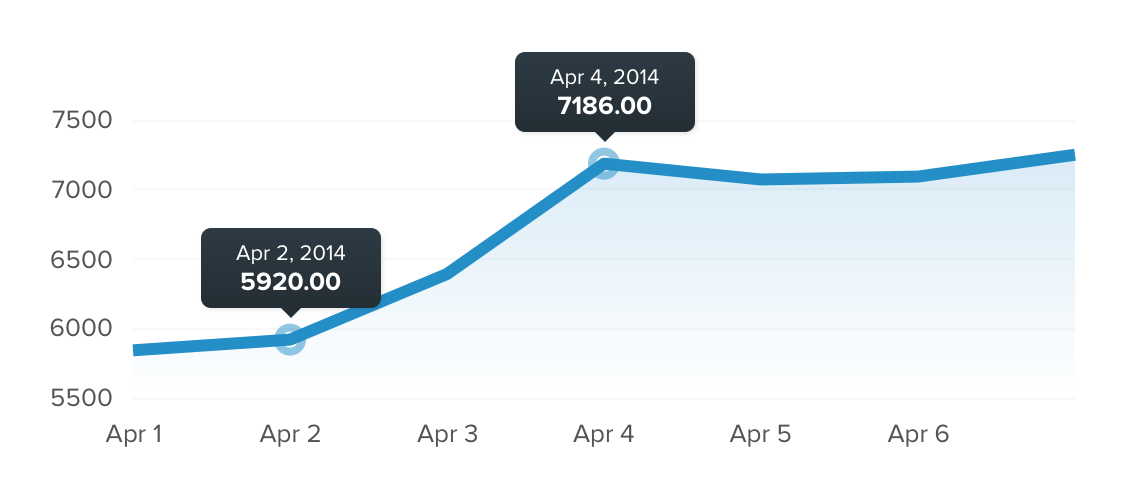Click the Apr 5 x-axis label
The image size is (1126, 497).
(x=760, y=434)
